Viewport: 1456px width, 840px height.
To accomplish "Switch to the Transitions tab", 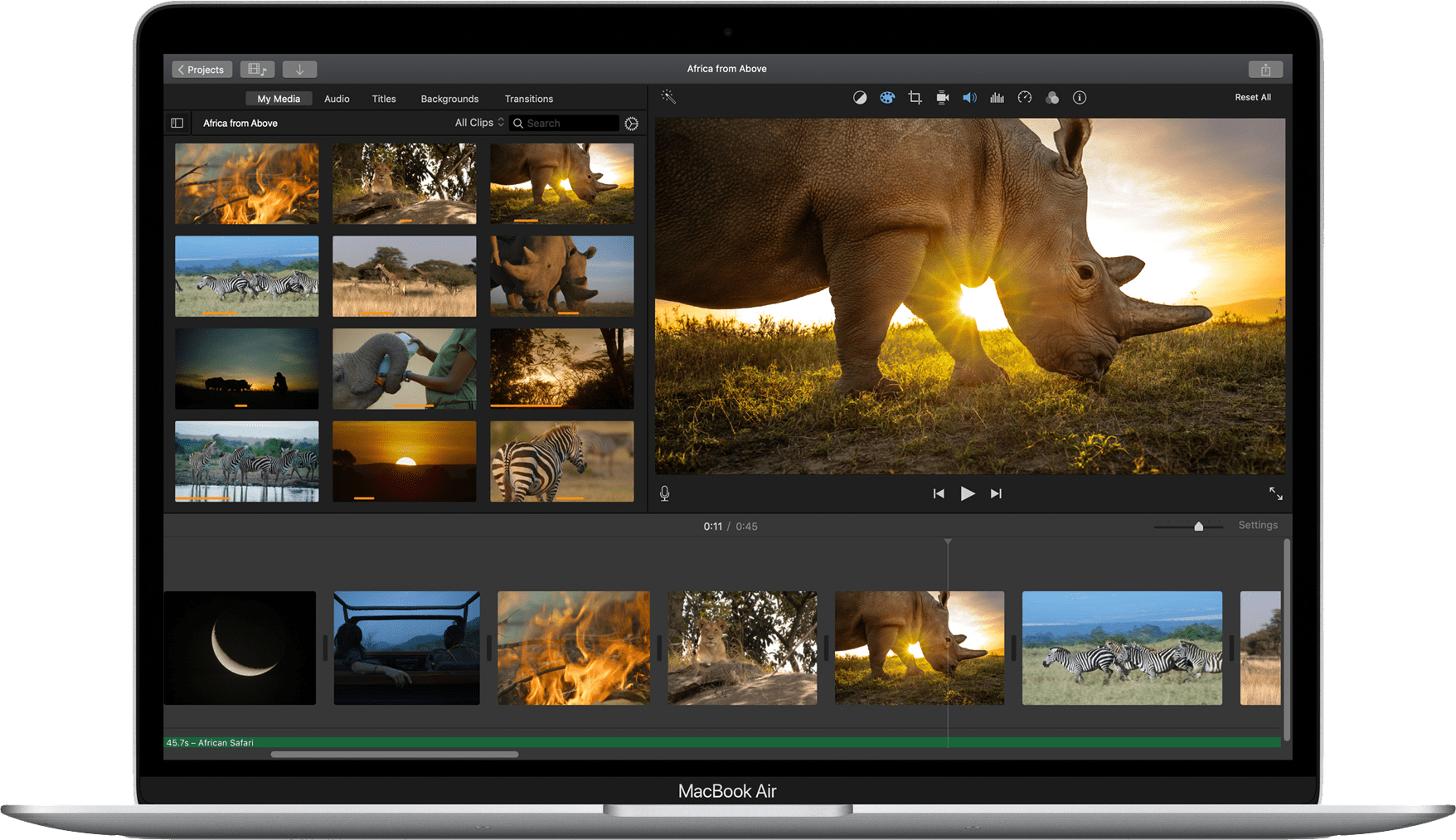I will [x=528, y=99].
